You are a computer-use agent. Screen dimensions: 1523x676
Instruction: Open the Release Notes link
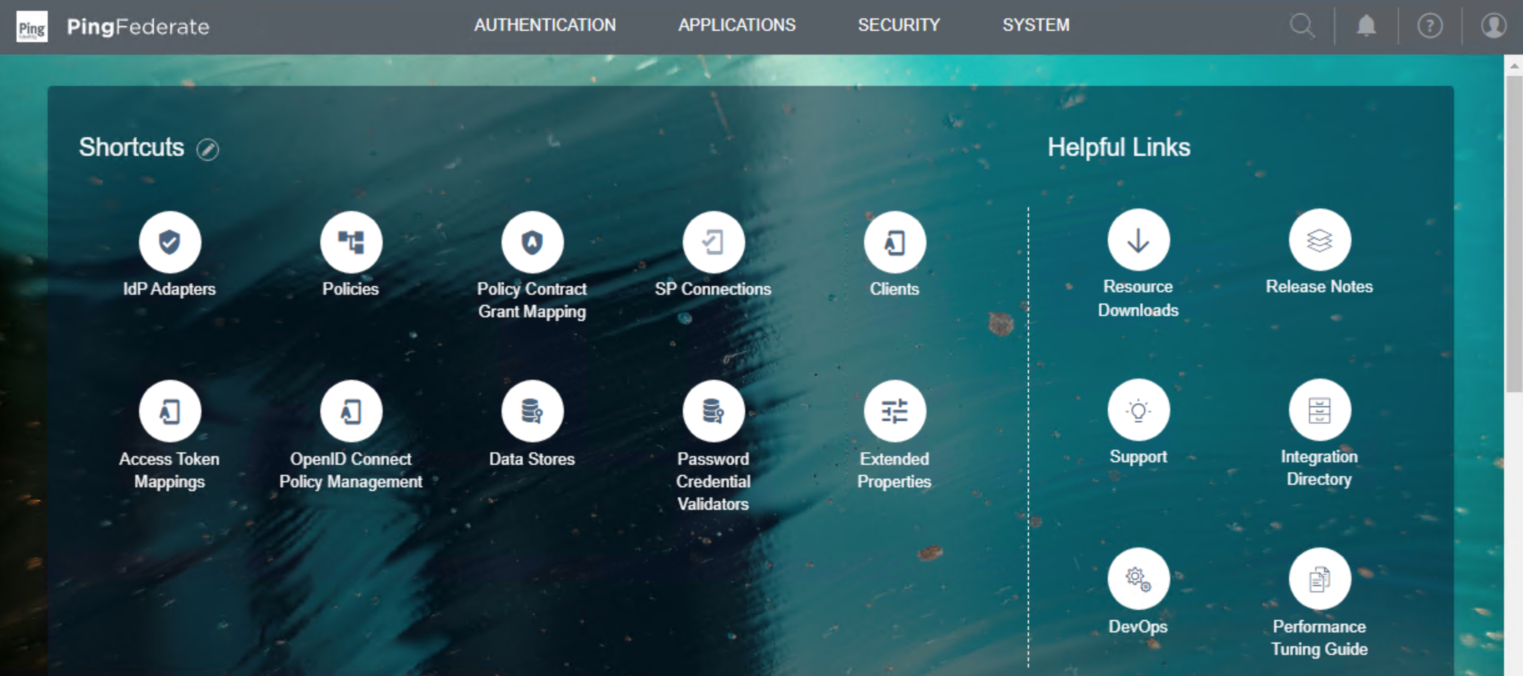(1319, 240)
